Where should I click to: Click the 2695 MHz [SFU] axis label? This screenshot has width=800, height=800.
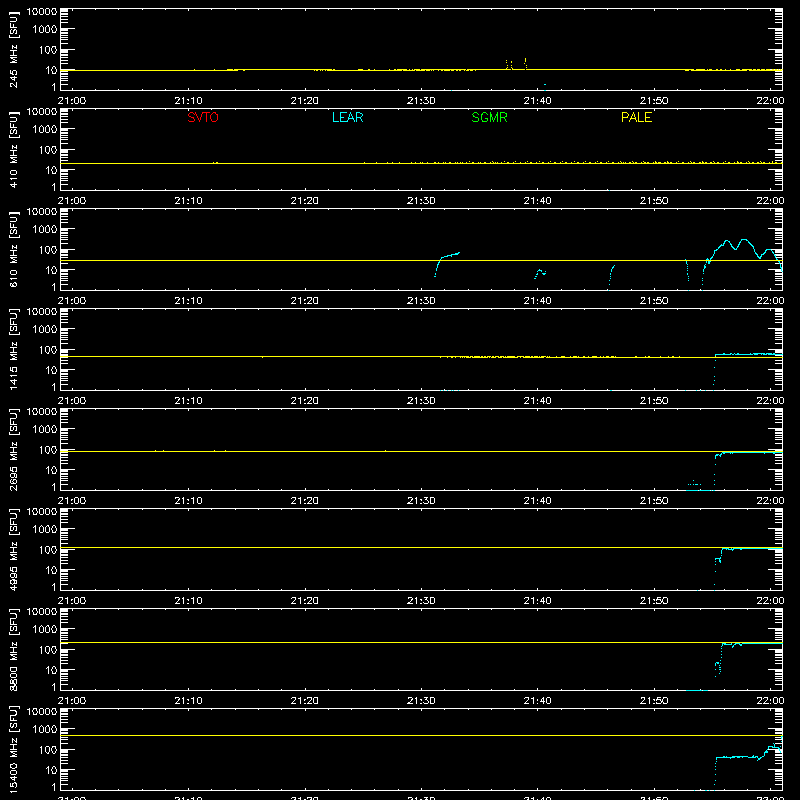coord(14,449)
